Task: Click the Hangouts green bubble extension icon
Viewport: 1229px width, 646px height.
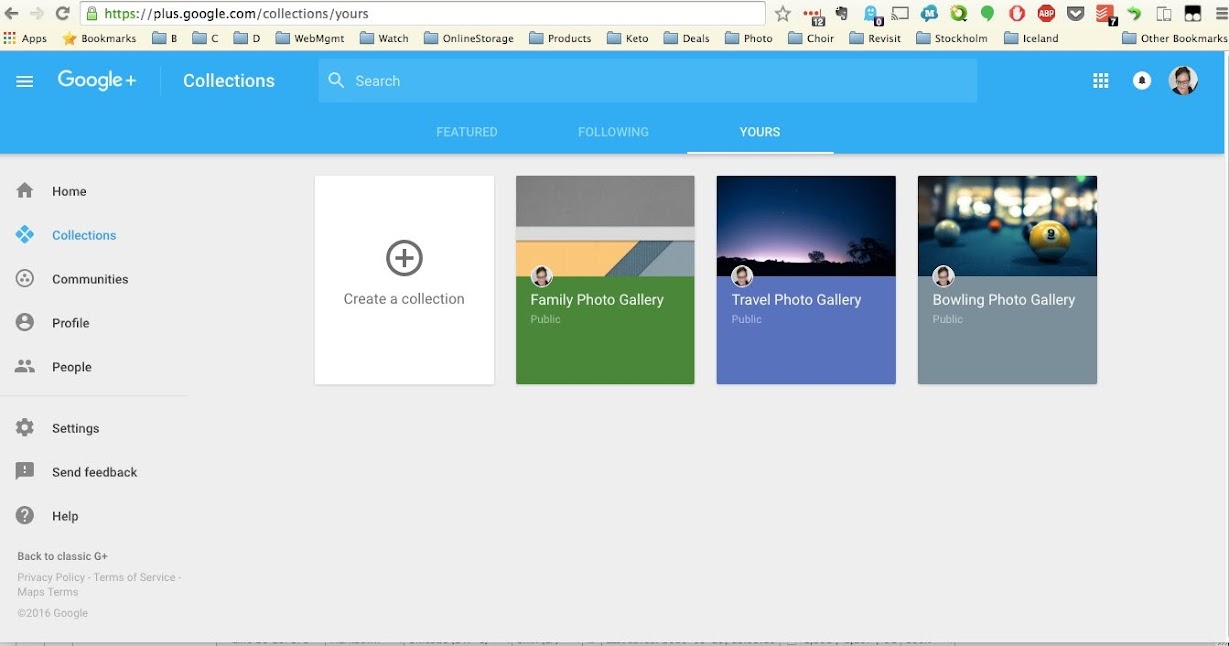Action: [988, 14]
